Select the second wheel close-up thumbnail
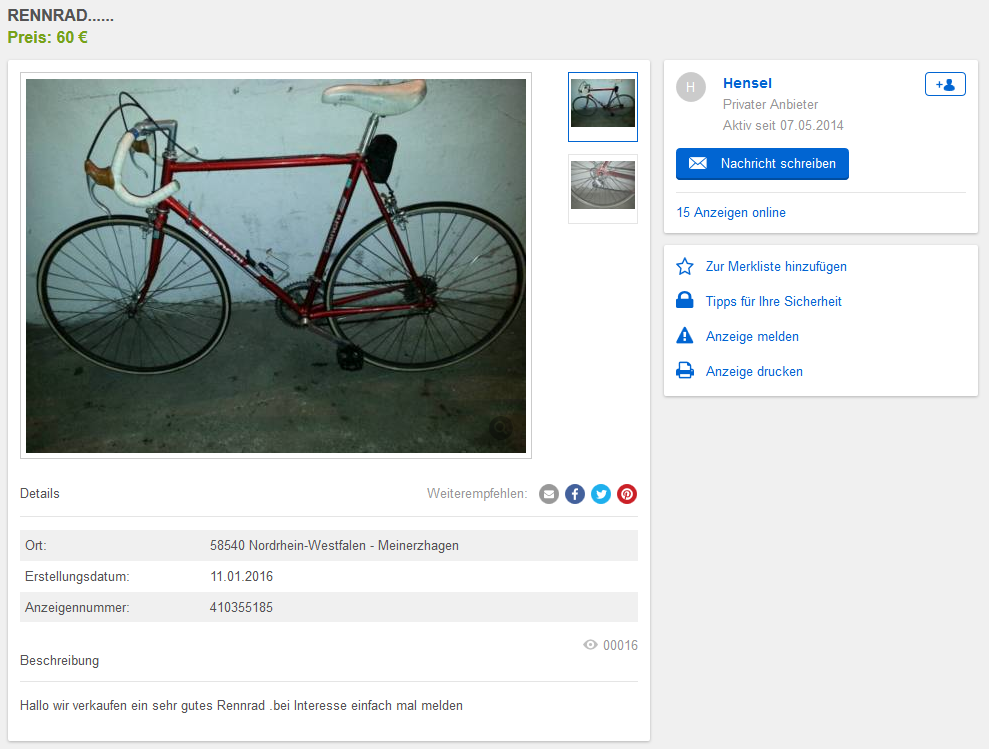The height and width of the screenshot is (749, 989). (603, 189)
